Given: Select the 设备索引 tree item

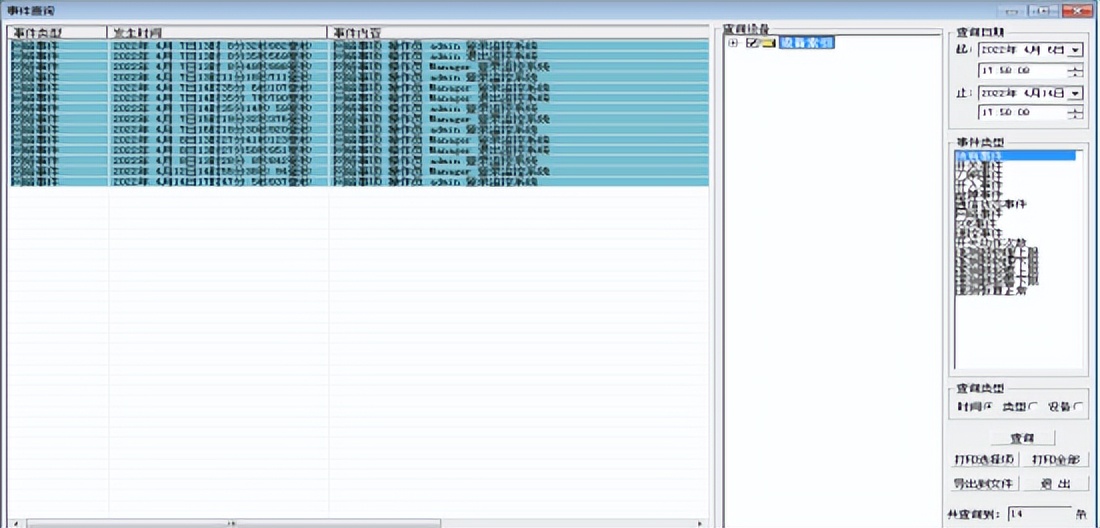Looking at the screenshot, I should click(807, 43).
